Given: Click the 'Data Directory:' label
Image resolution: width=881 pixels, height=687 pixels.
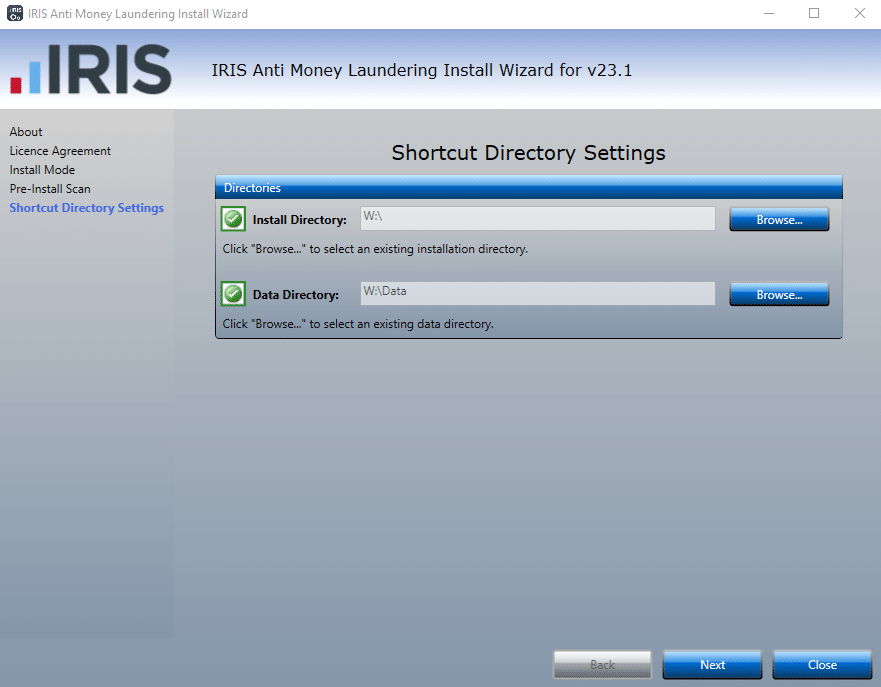Looking at the screenshot, I should tap(296, 294).
